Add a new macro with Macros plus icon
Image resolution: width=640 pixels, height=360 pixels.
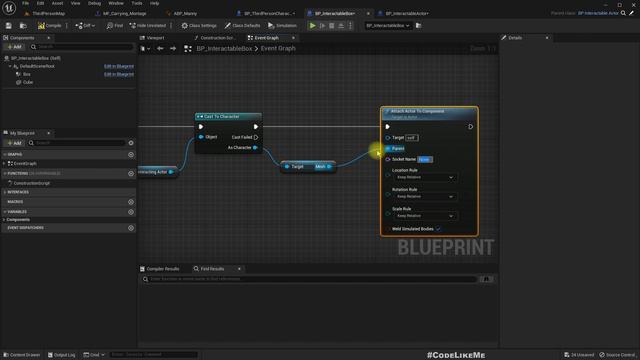click(131, 202)
